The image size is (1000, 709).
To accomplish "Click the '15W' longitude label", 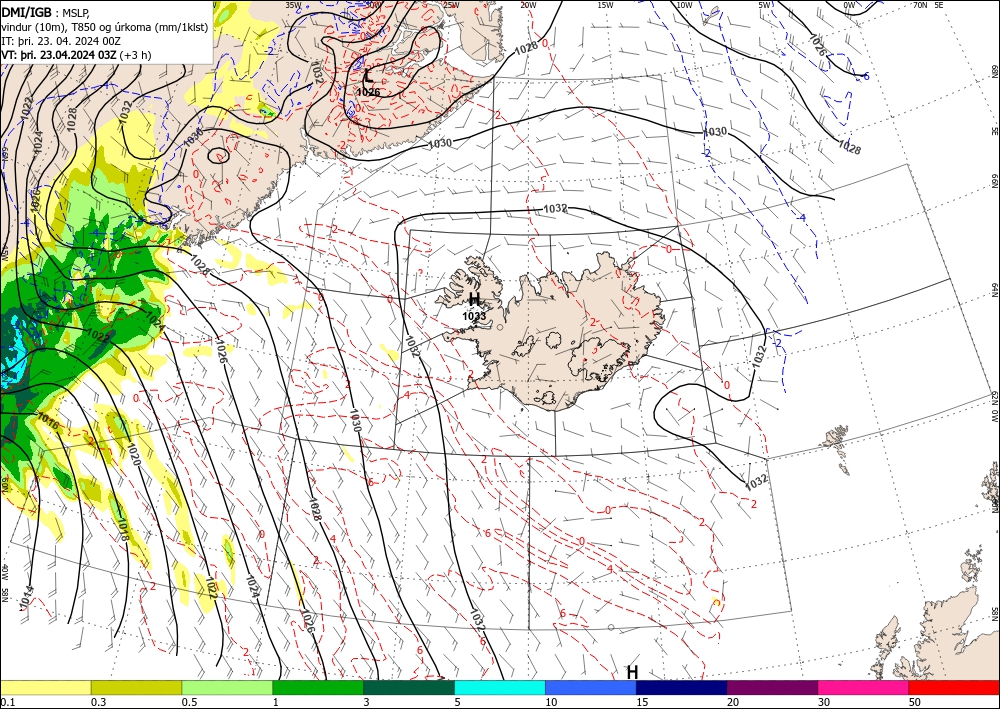I will pyautogui.click(x=605, y=5).
